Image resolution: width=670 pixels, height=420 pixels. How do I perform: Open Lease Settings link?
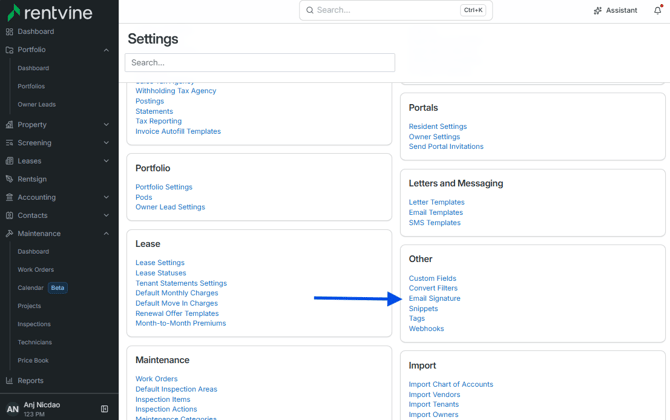[x=160, y=263]
